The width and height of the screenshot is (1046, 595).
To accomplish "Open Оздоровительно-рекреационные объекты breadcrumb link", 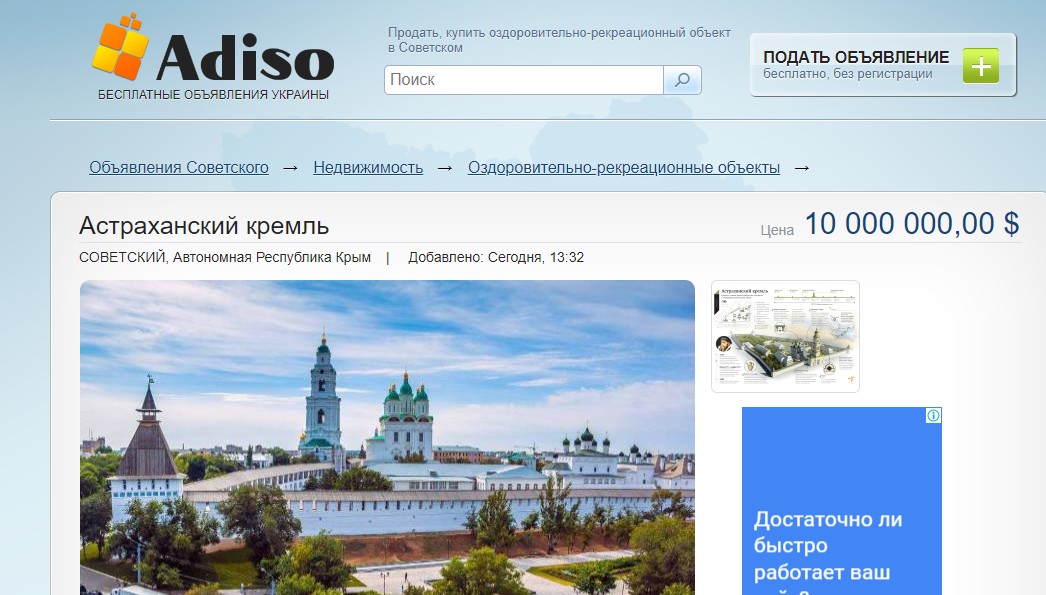I will (x=624, y=168).
